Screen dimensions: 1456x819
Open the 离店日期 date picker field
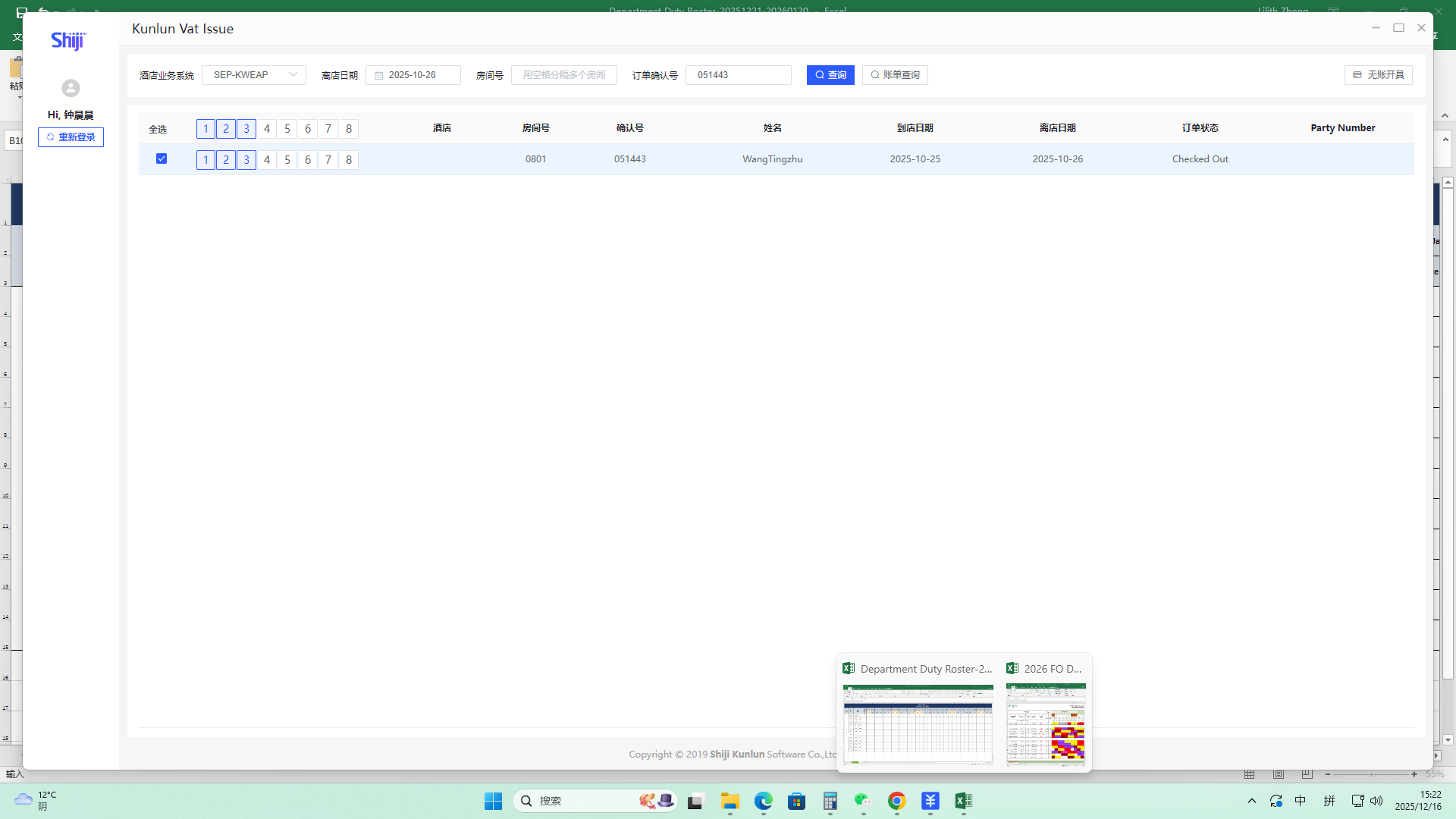(x=413, y=75)
